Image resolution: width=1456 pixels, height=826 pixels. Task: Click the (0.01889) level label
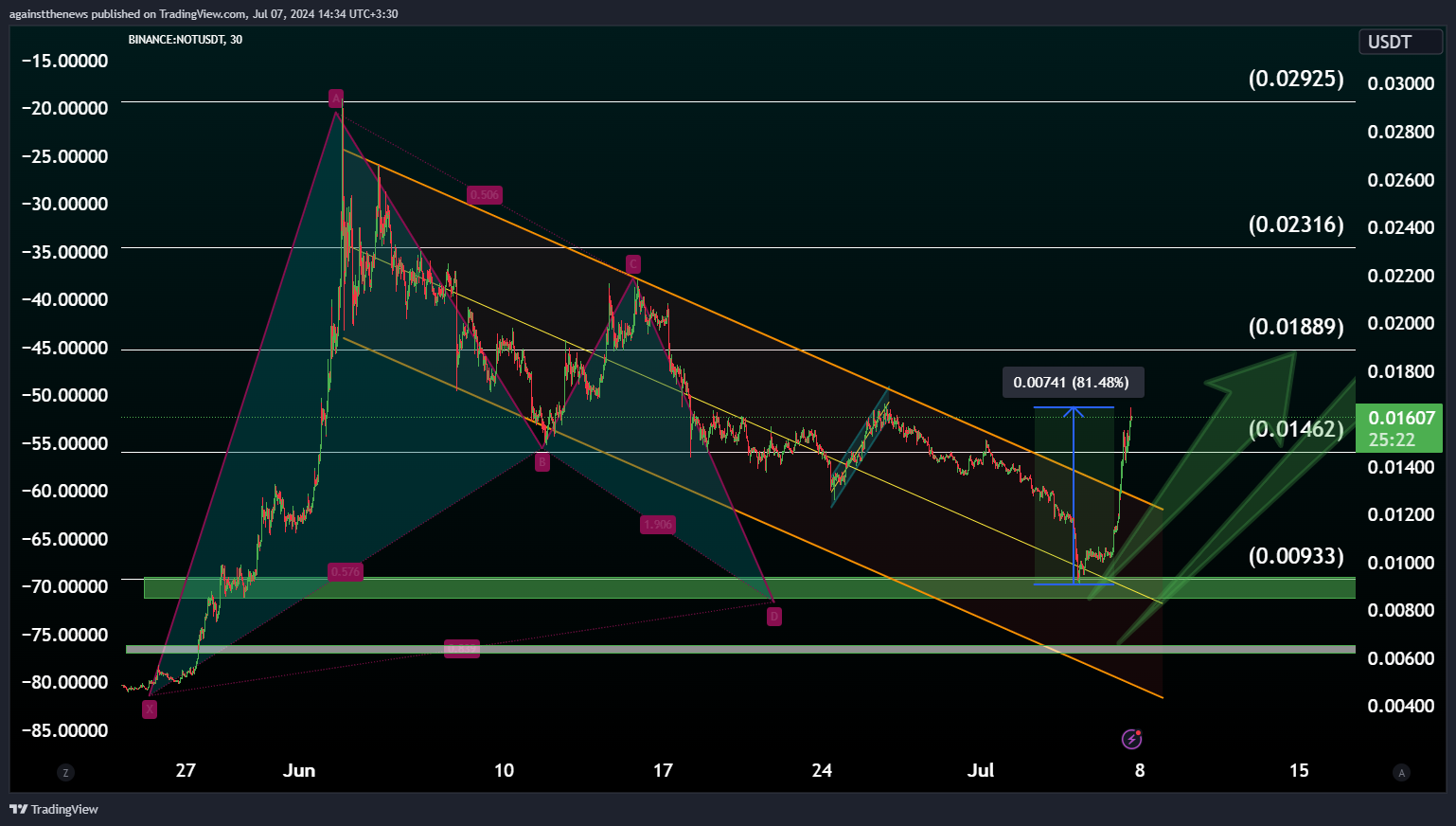pyautogui.click(x=1296, y=327)
